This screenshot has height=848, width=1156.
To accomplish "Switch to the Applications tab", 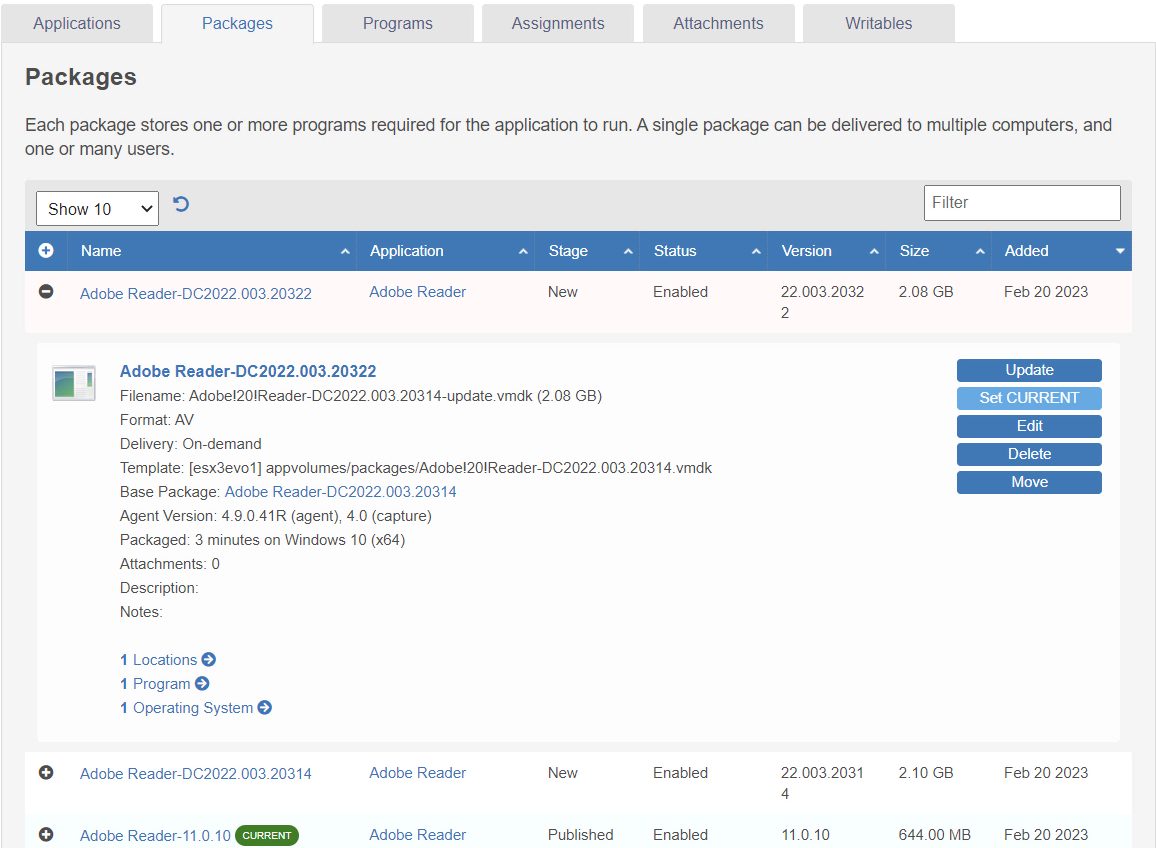I will pyautogui.click(x=77, y=22).
